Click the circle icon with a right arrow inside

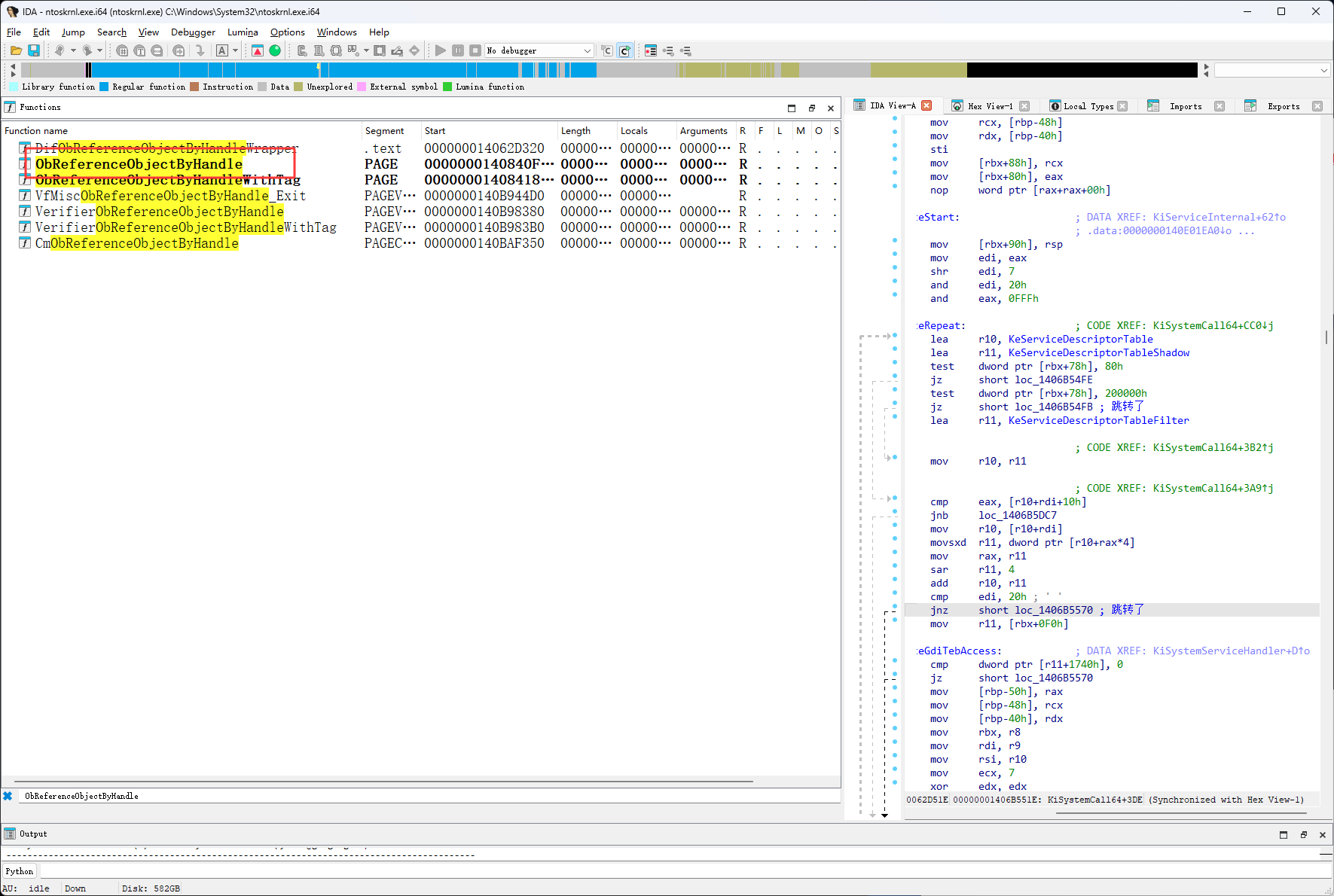[179, 50]
